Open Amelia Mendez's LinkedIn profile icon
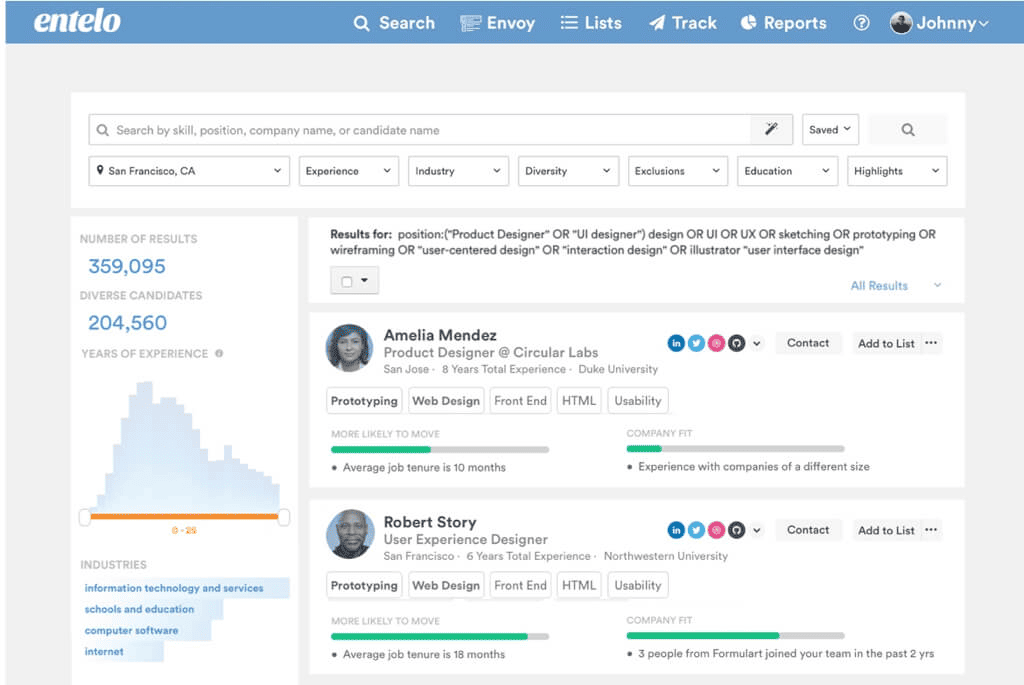Screen dimensions: 1024x685 click(676, 343)
